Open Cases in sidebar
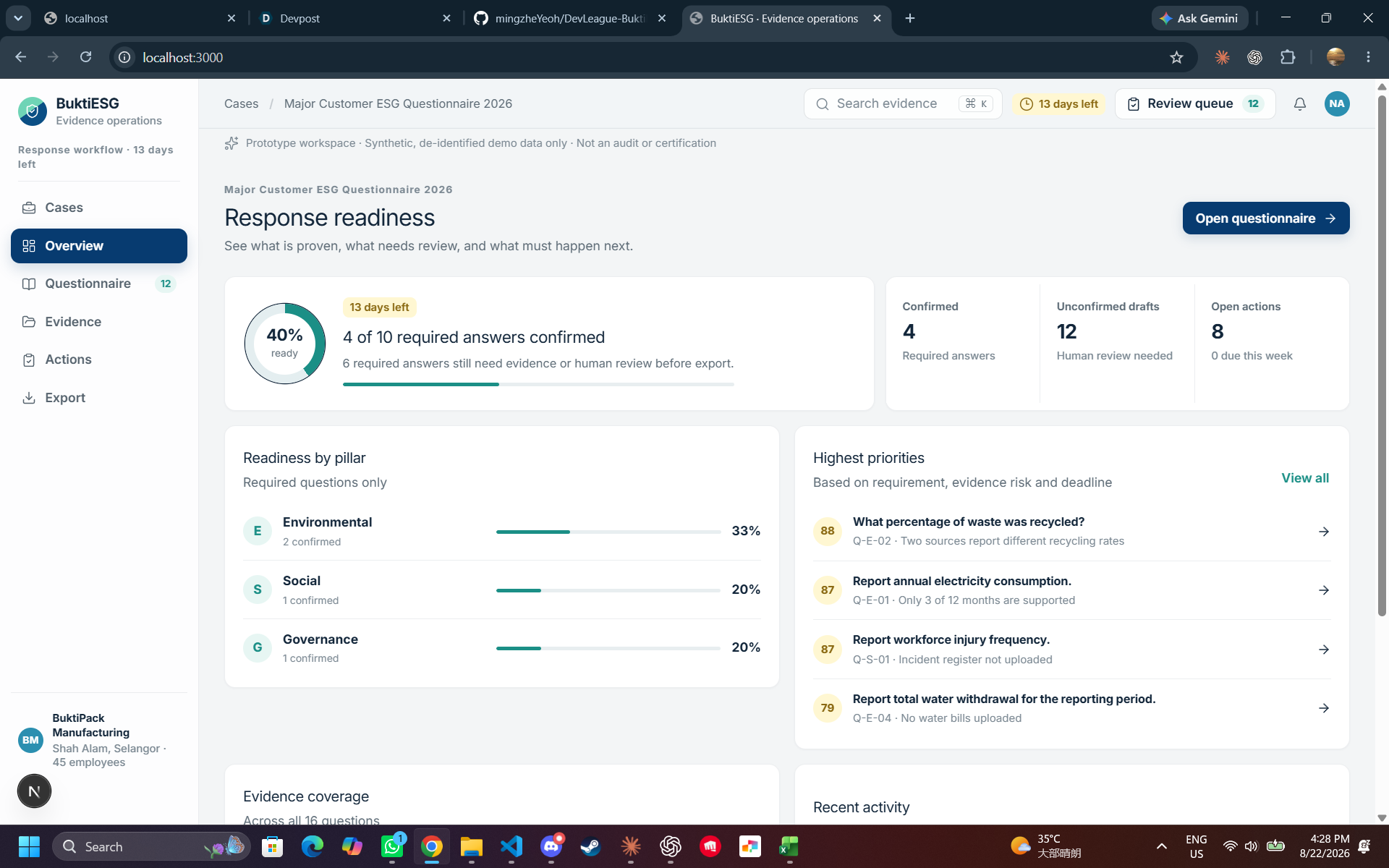This screenshot has height=868, width=1389. coord(99,208)
